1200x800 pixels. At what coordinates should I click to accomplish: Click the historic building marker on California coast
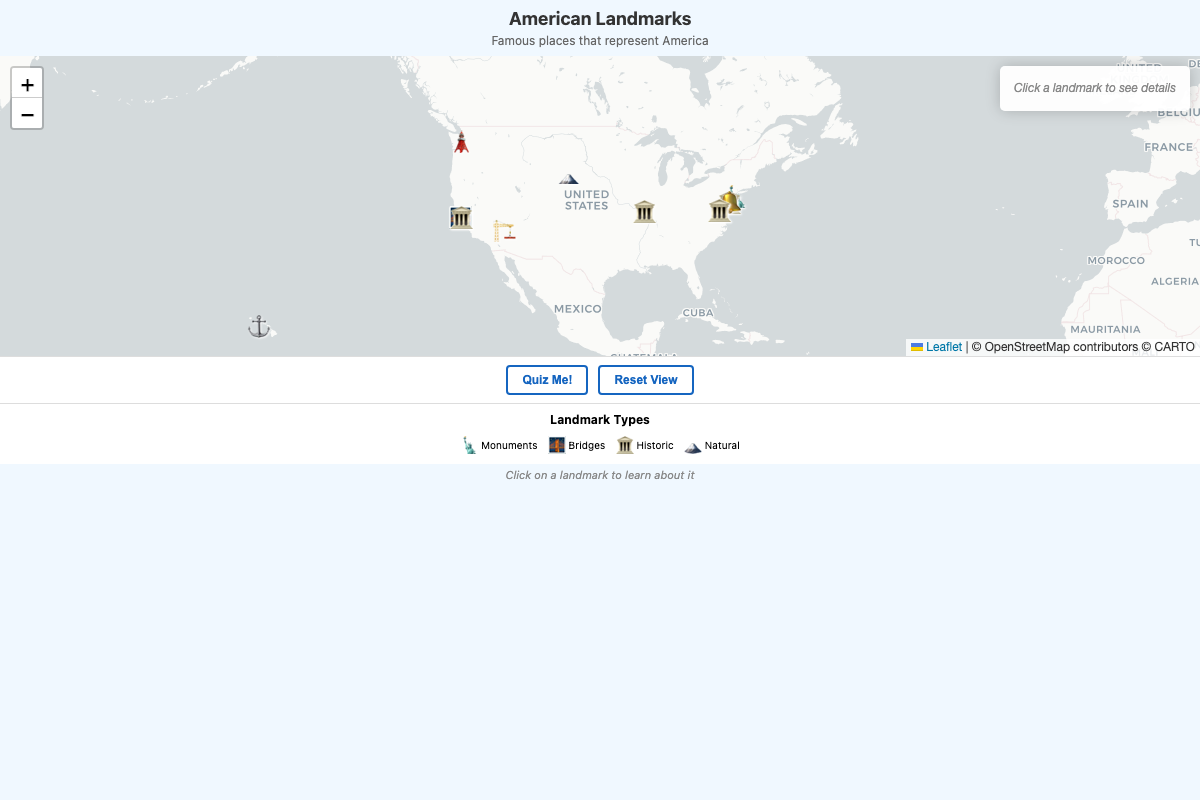click(x=460, y=218)
